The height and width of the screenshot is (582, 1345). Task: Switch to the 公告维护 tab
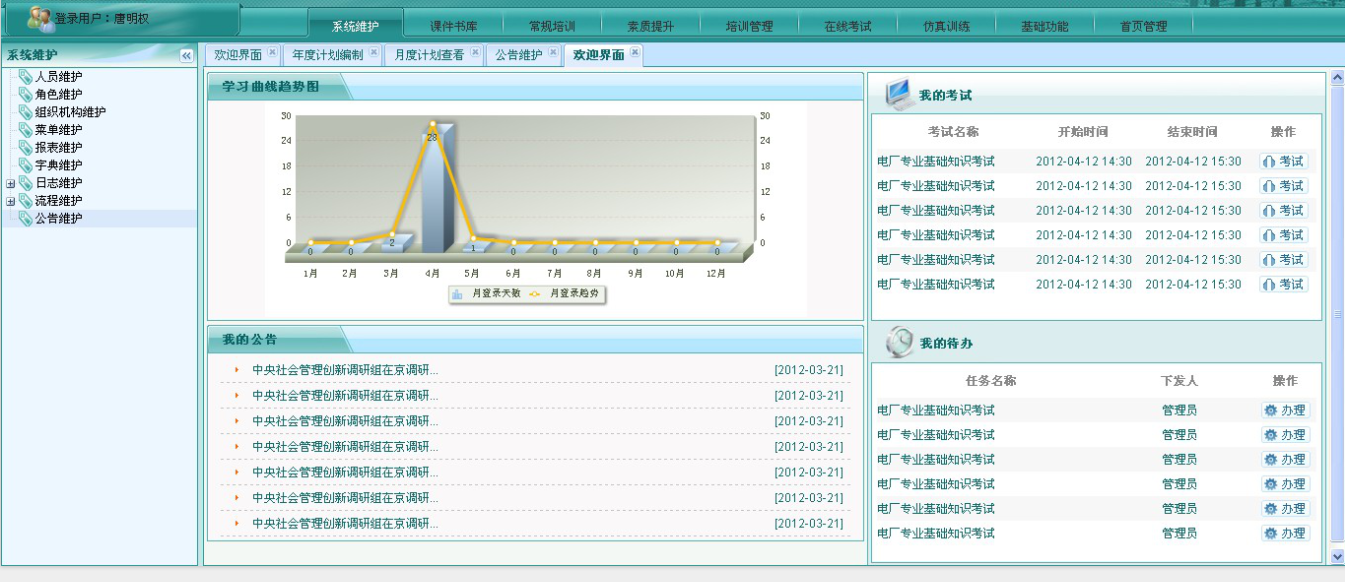pos(518,55)
